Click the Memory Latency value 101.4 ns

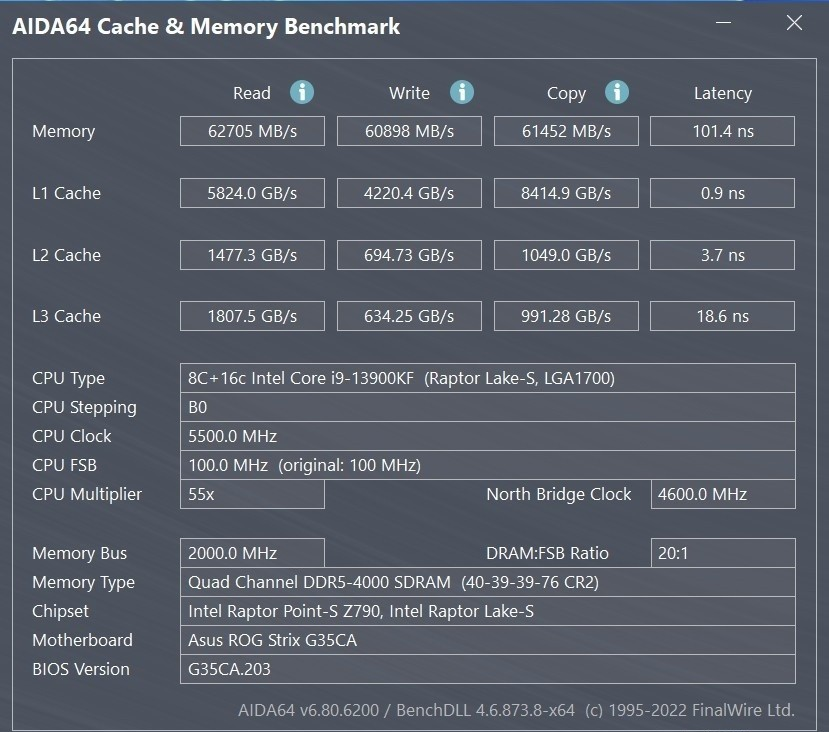click(722, 131)
